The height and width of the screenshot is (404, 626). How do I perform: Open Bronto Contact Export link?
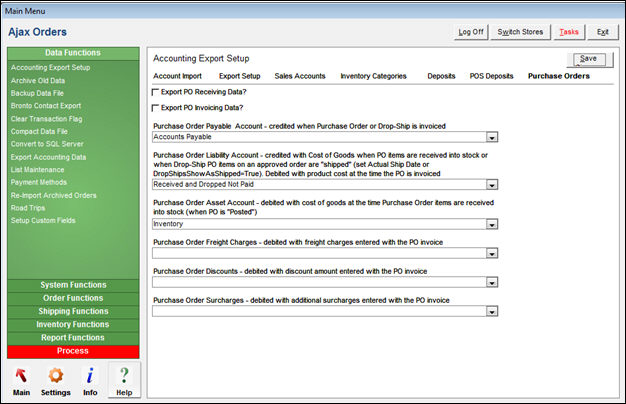pyautogui.click(x=46, y=106)
